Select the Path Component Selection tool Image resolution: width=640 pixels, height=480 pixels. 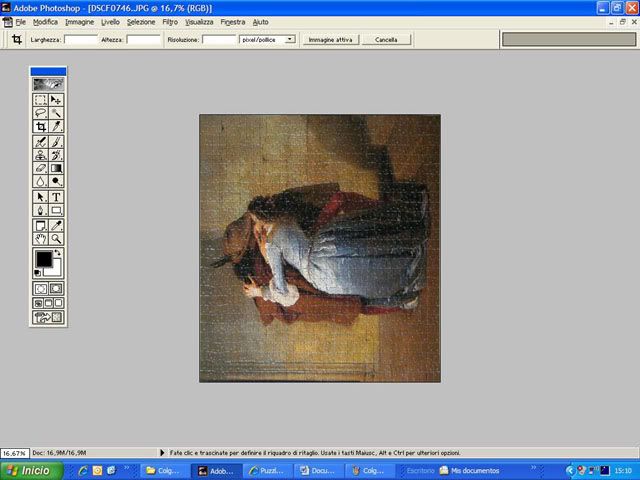pyautogui.click(x=40, y=197)
